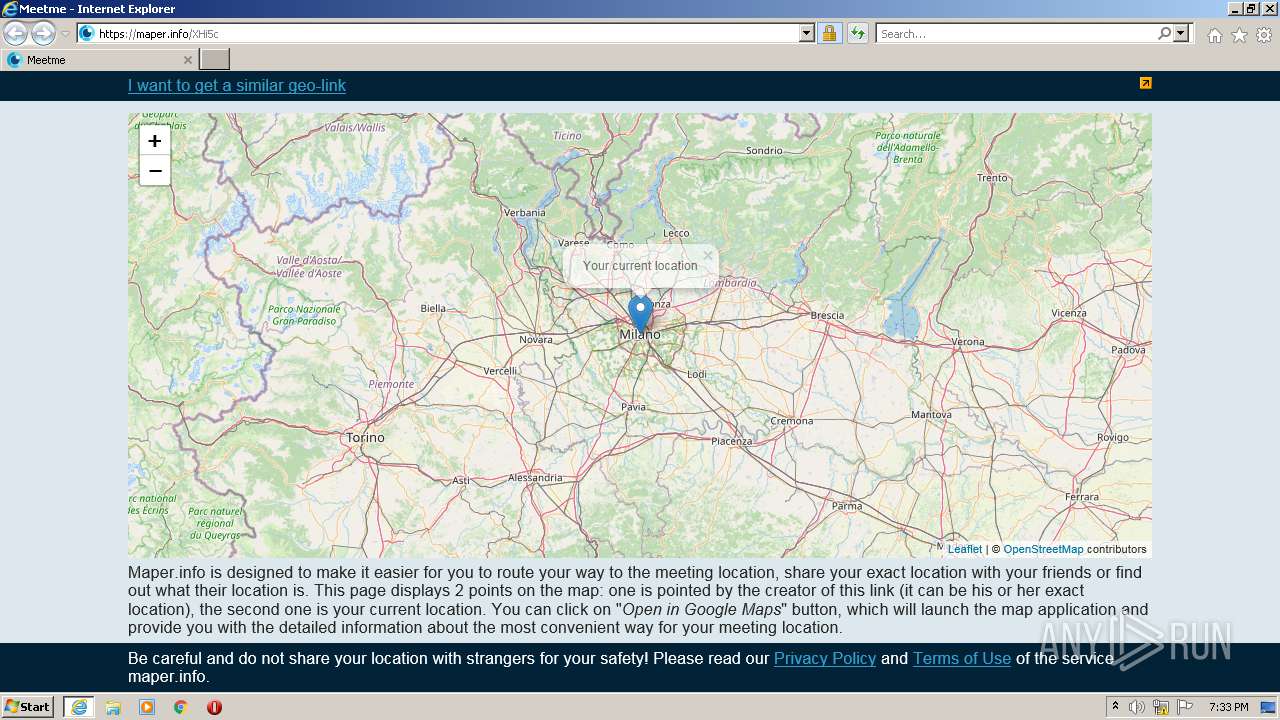The image size is (1280, 720).
Task: Click the Alessandria label on the map
Action: click(x=536, y=478)
